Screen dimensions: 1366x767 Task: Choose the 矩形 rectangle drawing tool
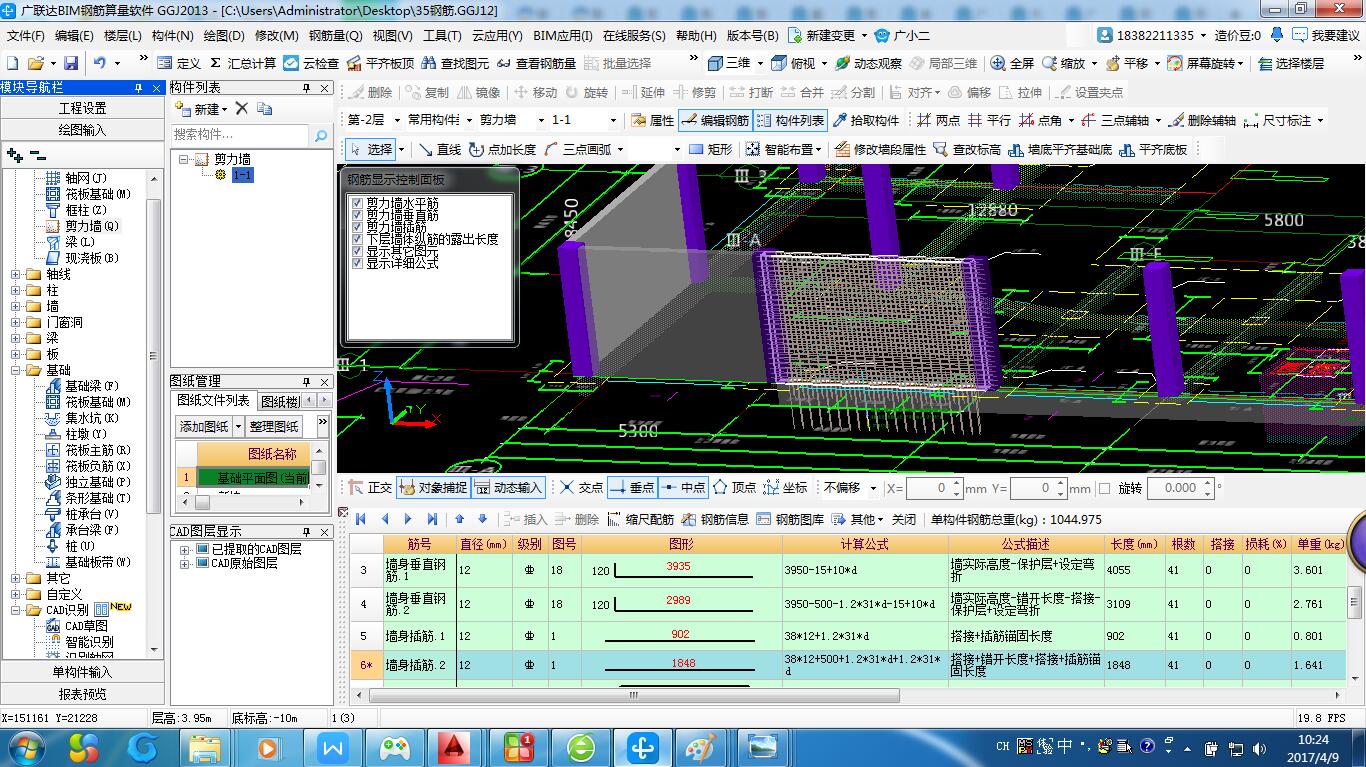pos(710,149)
